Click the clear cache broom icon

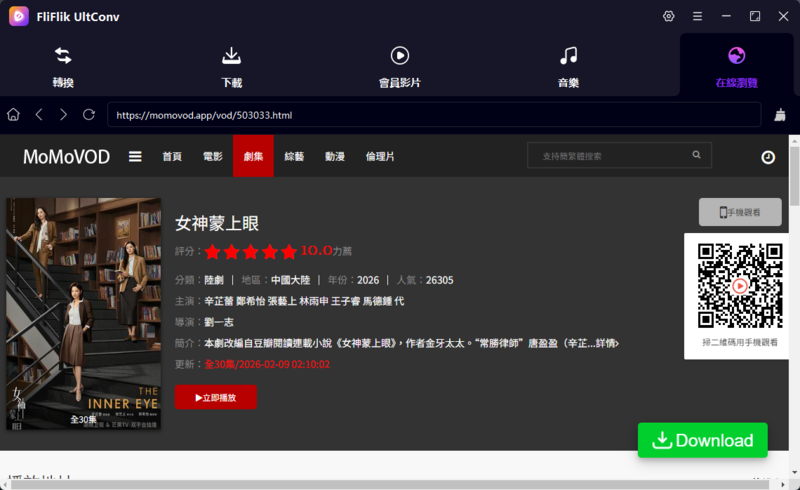tap(779, 115)
